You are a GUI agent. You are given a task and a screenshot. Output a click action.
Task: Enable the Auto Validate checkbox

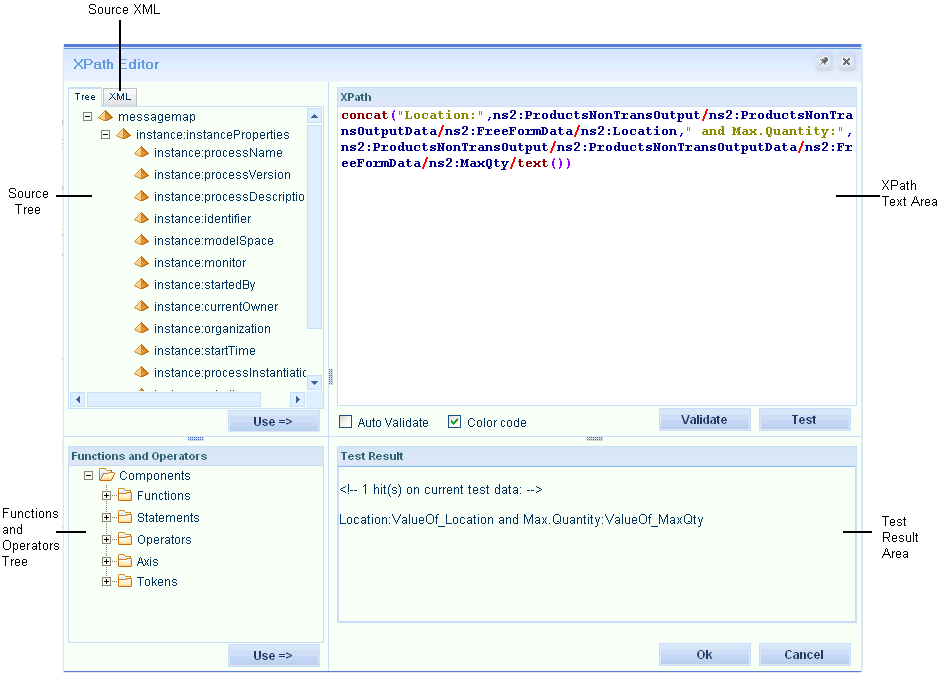click(346, 422)
